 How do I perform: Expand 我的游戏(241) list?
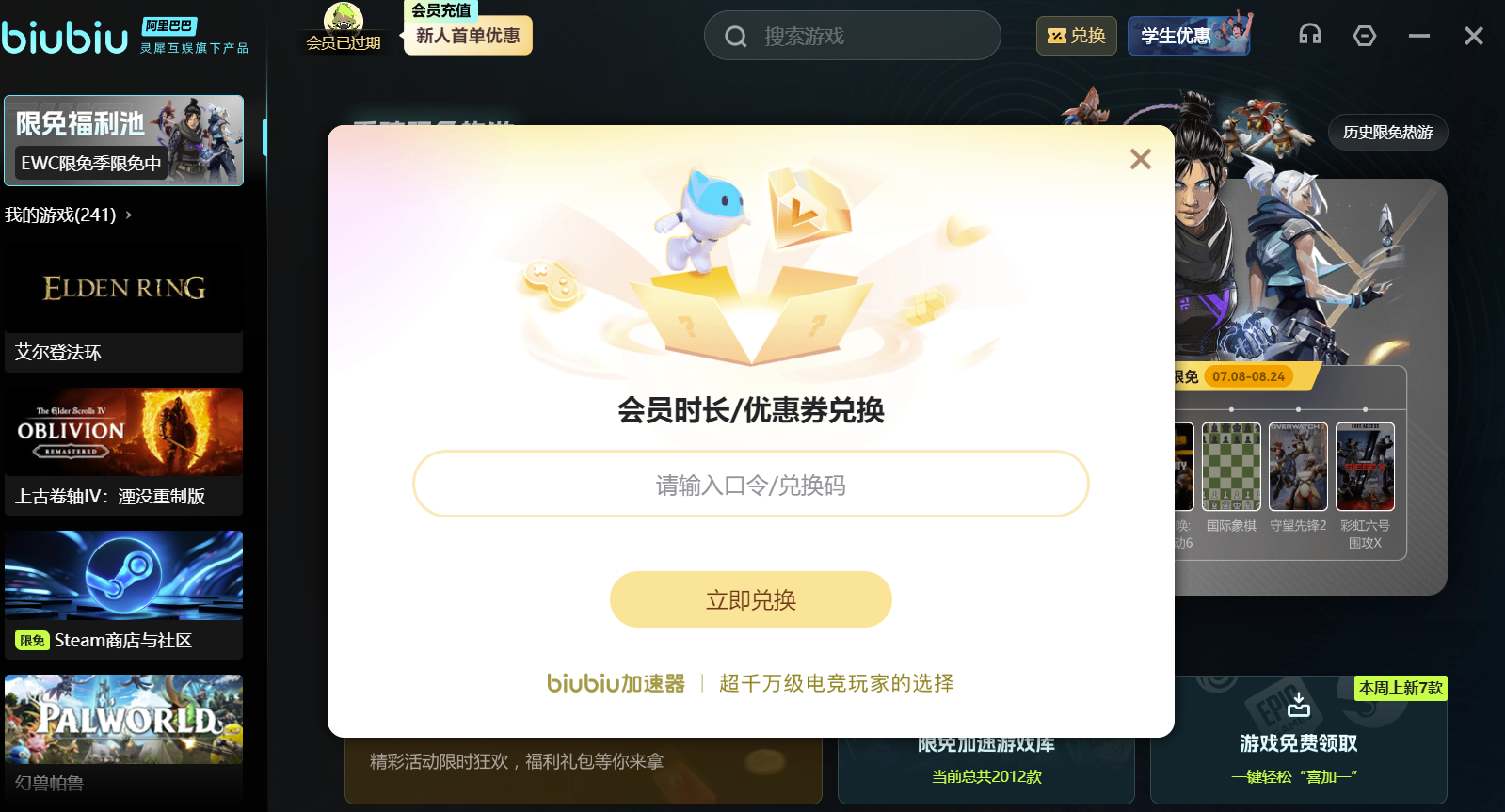[68, 215]
